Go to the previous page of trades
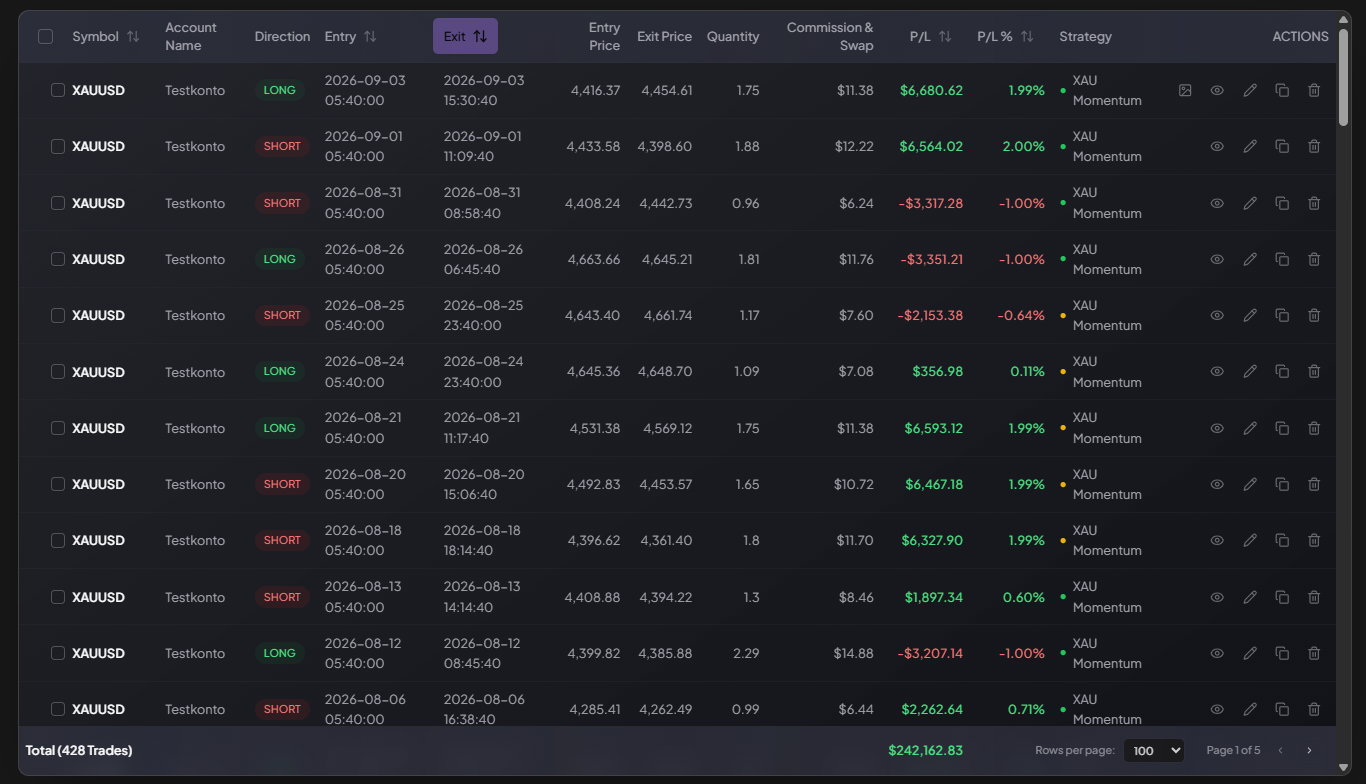1366x784 pixels. (x=1280, y=750)
